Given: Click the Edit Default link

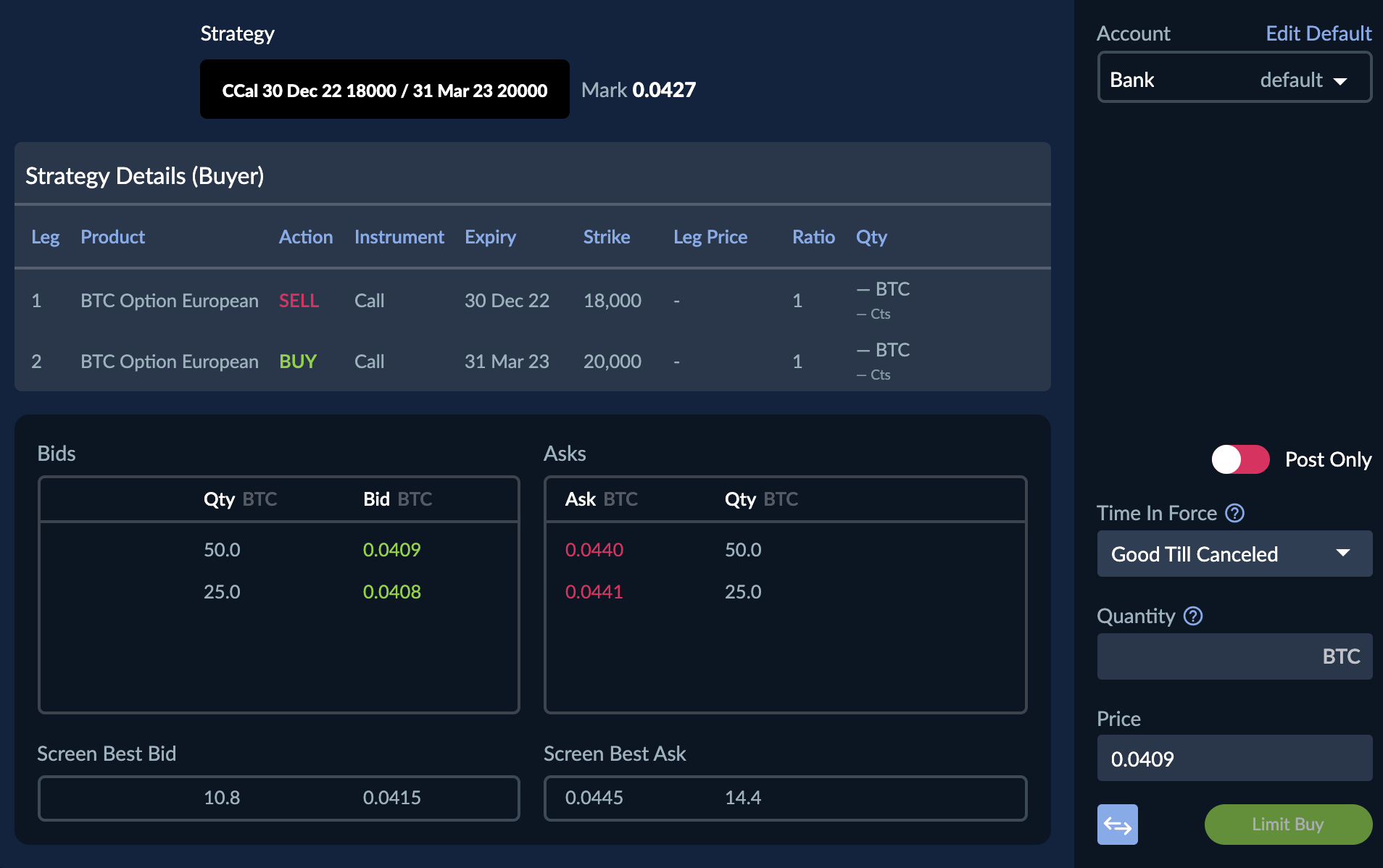Looking at the screenshot, I should (1318, 33).
